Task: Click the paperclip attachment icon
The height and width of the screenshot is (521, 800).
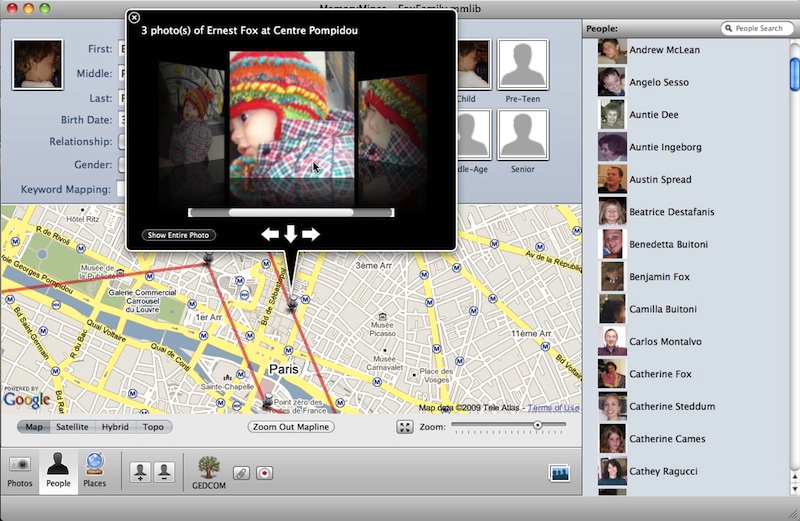Action: (241, 473)
